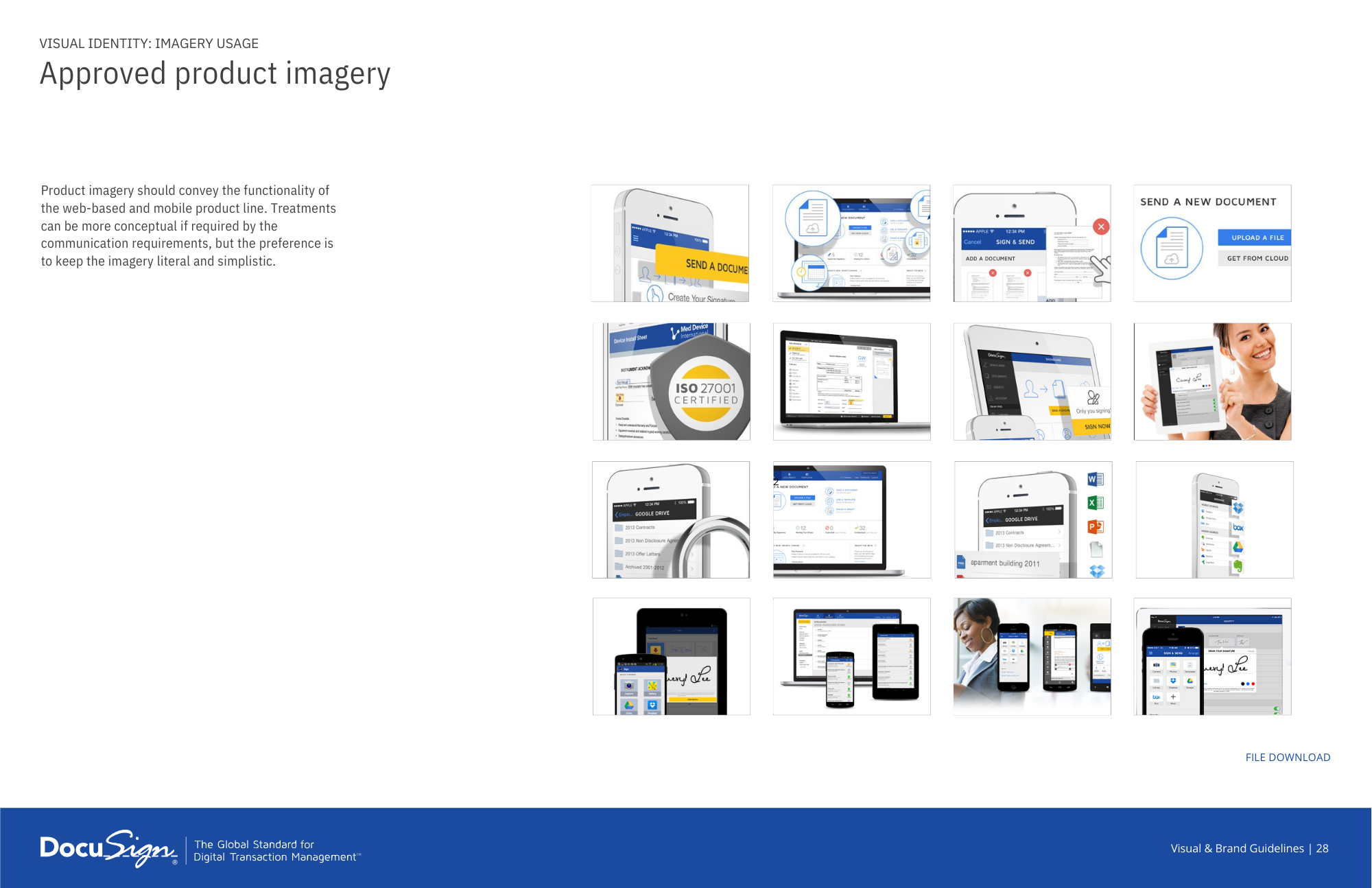Click the red close X on document preview

click(x=1101, y=227)
